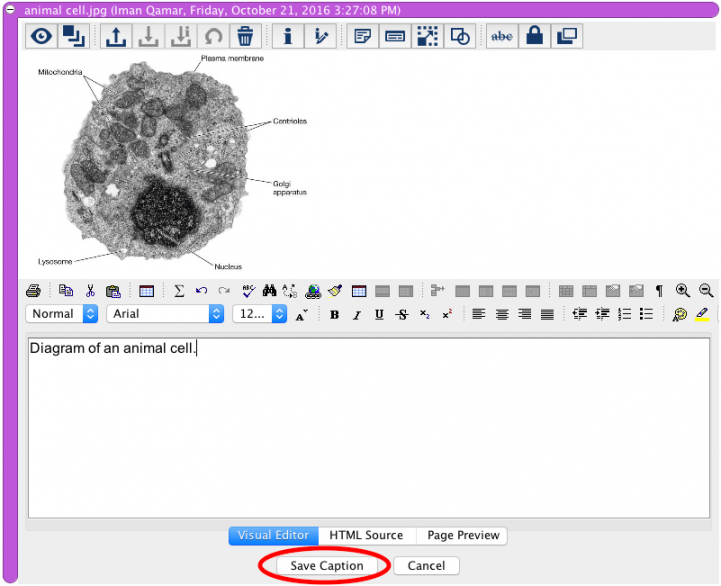Click the info 'i' icon
Screen dimensions: 721x586
tap(288, 36)
